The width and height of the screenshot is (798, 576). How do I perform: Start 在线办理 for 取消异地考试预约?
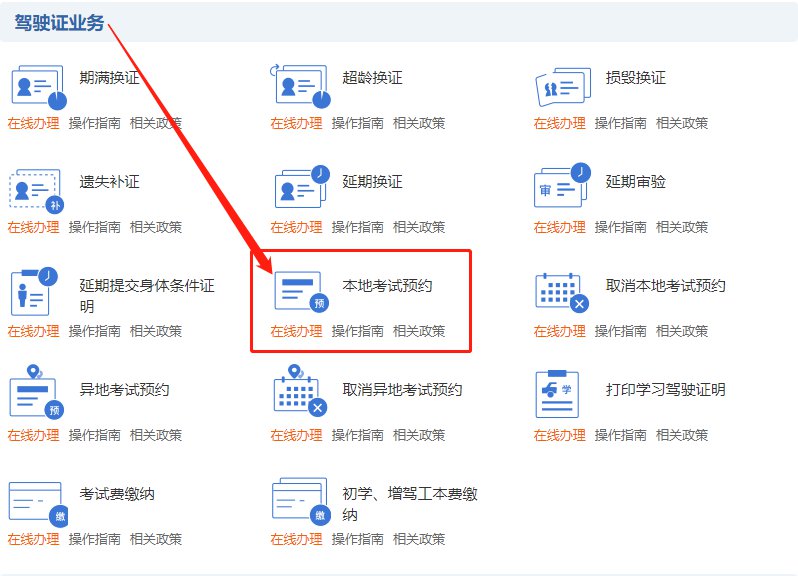point(296,435)
